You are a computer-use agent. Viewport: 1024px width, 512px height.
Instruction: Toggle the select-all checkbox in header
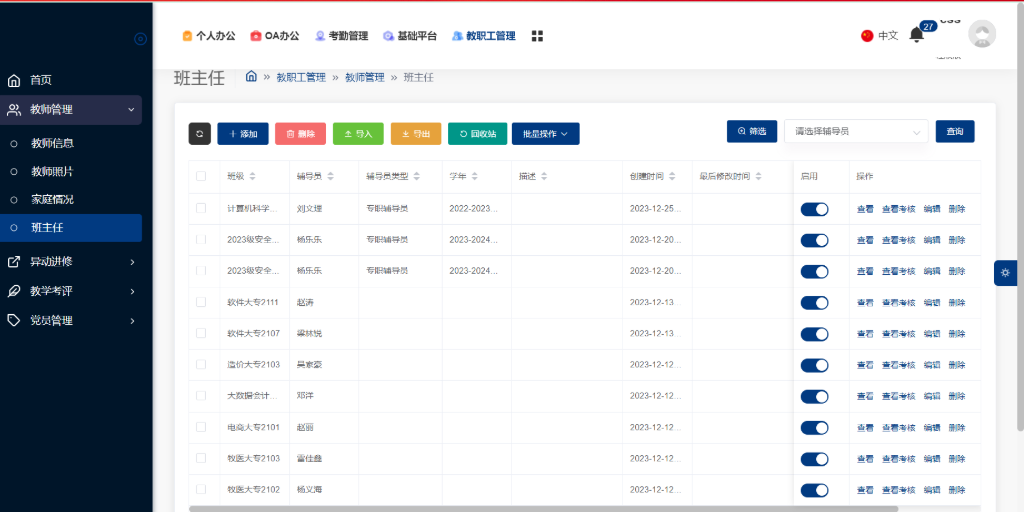tap(201, 176)
